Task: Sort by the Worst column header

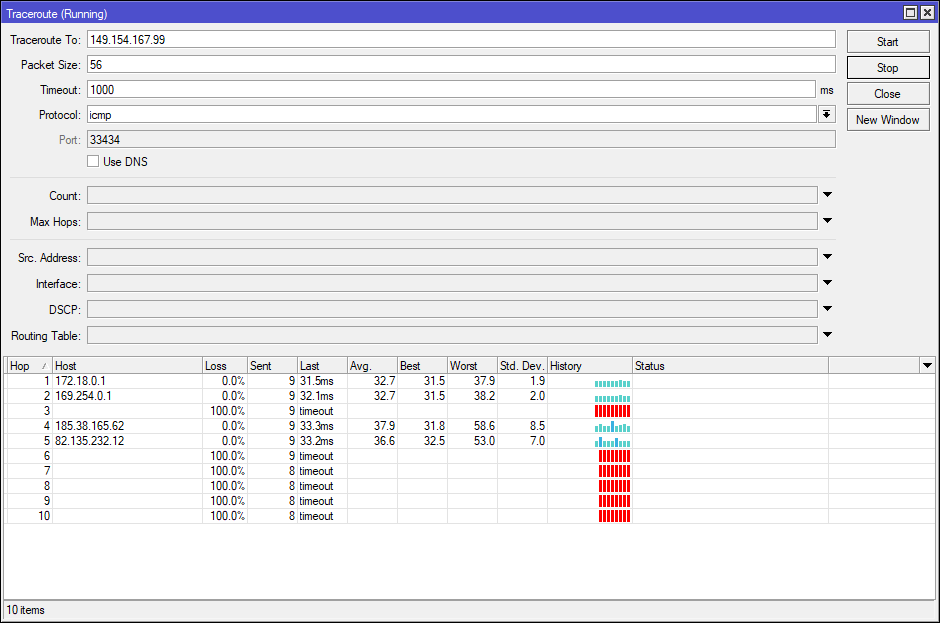Action: [x=472, y=366]
